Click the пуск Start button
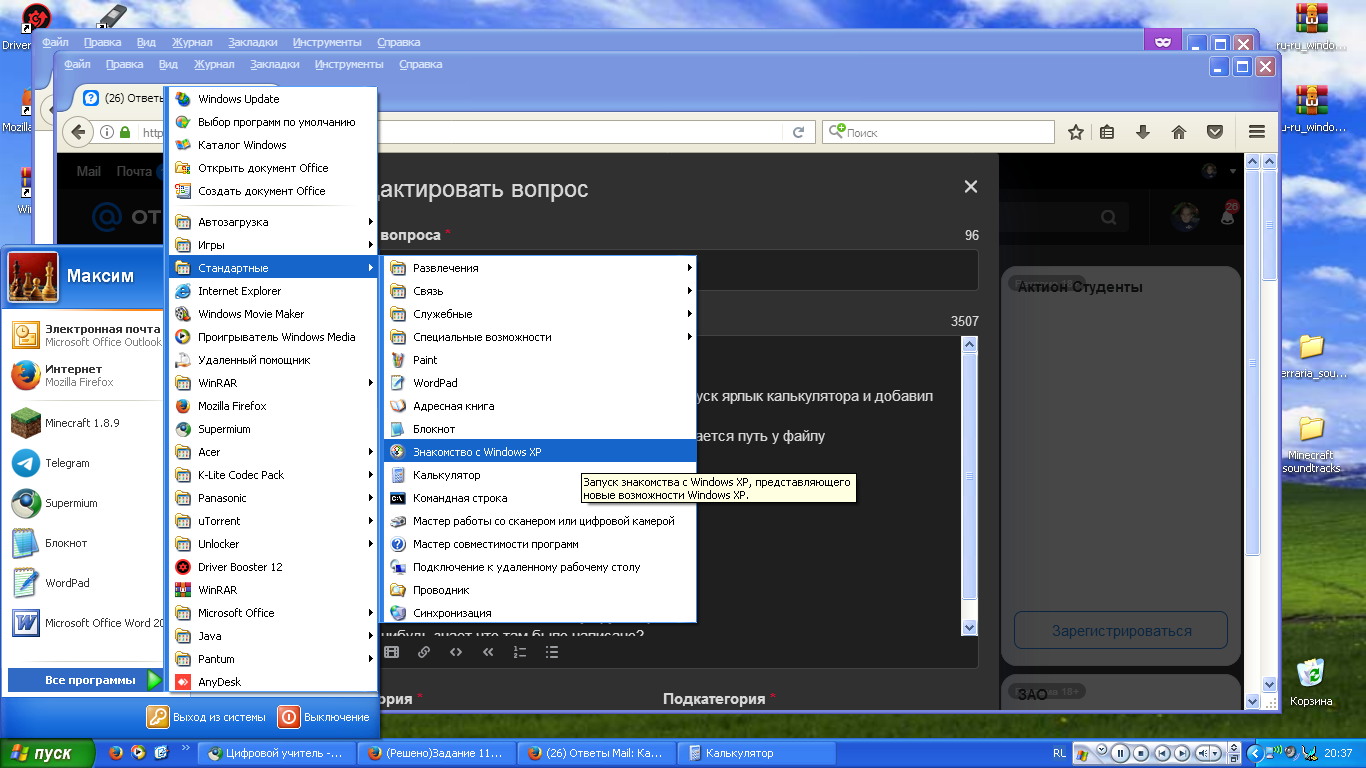The width and height of the screenshot is (1366, 768). click(x=47, y=753)
